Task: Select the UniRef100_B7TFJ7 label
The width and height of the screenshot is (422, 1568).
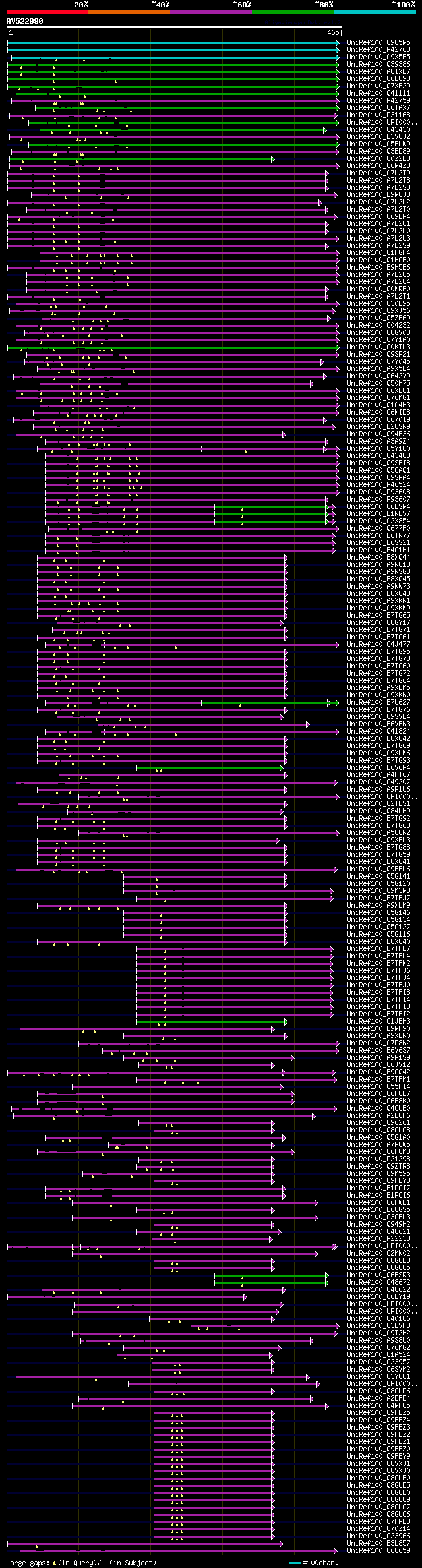Action: (378, 898)
